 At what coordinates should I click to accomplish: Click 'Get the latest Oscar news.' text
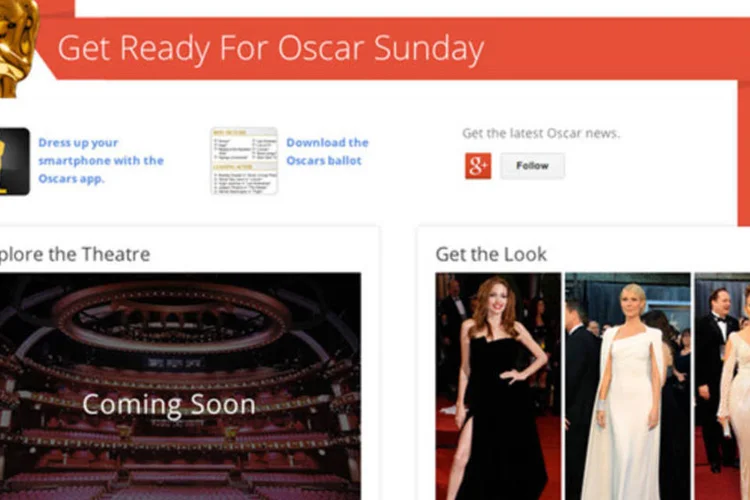pyautogui.click(x=540, y=133)
